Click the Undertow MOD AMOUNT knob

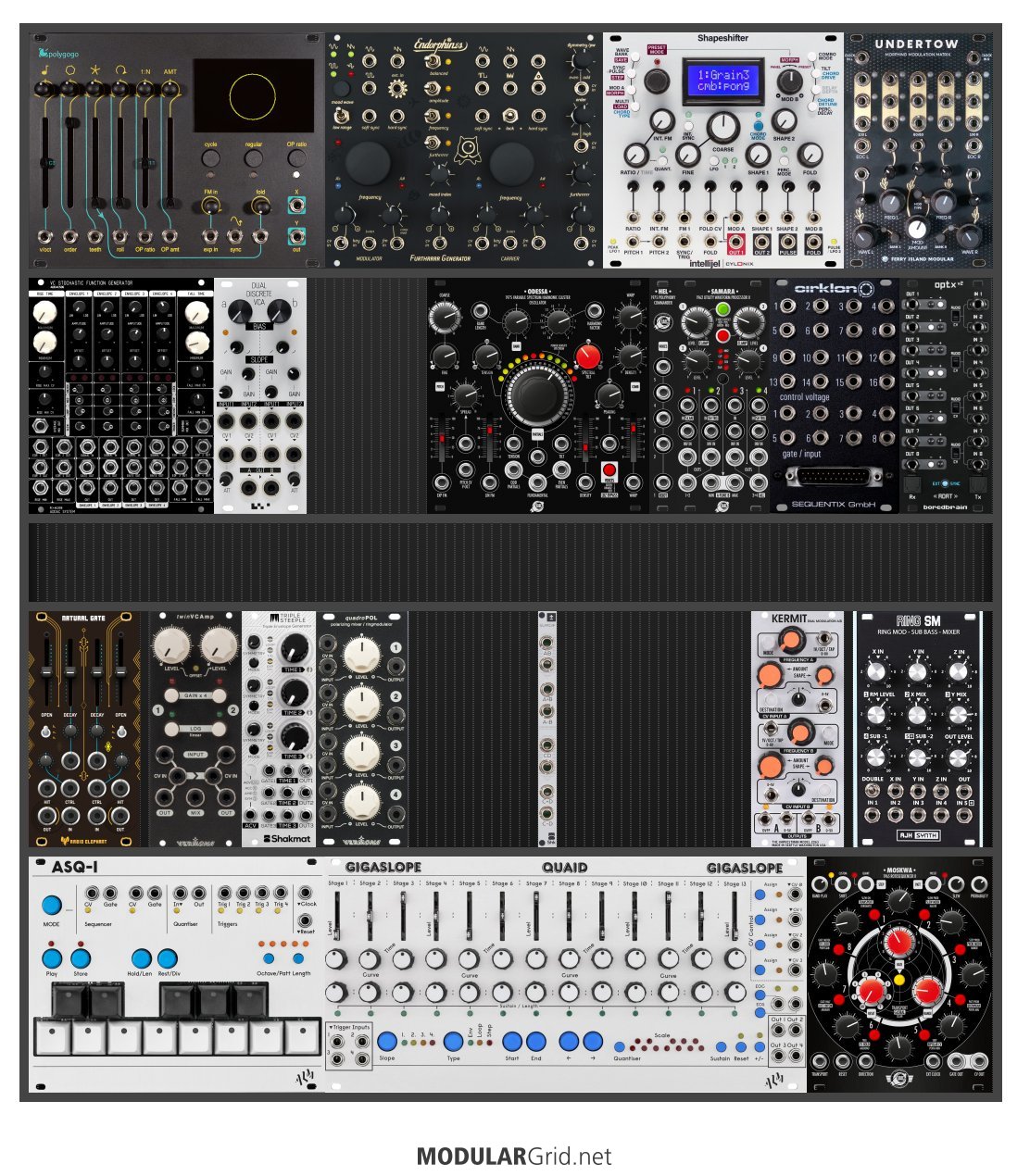(917, 228)
